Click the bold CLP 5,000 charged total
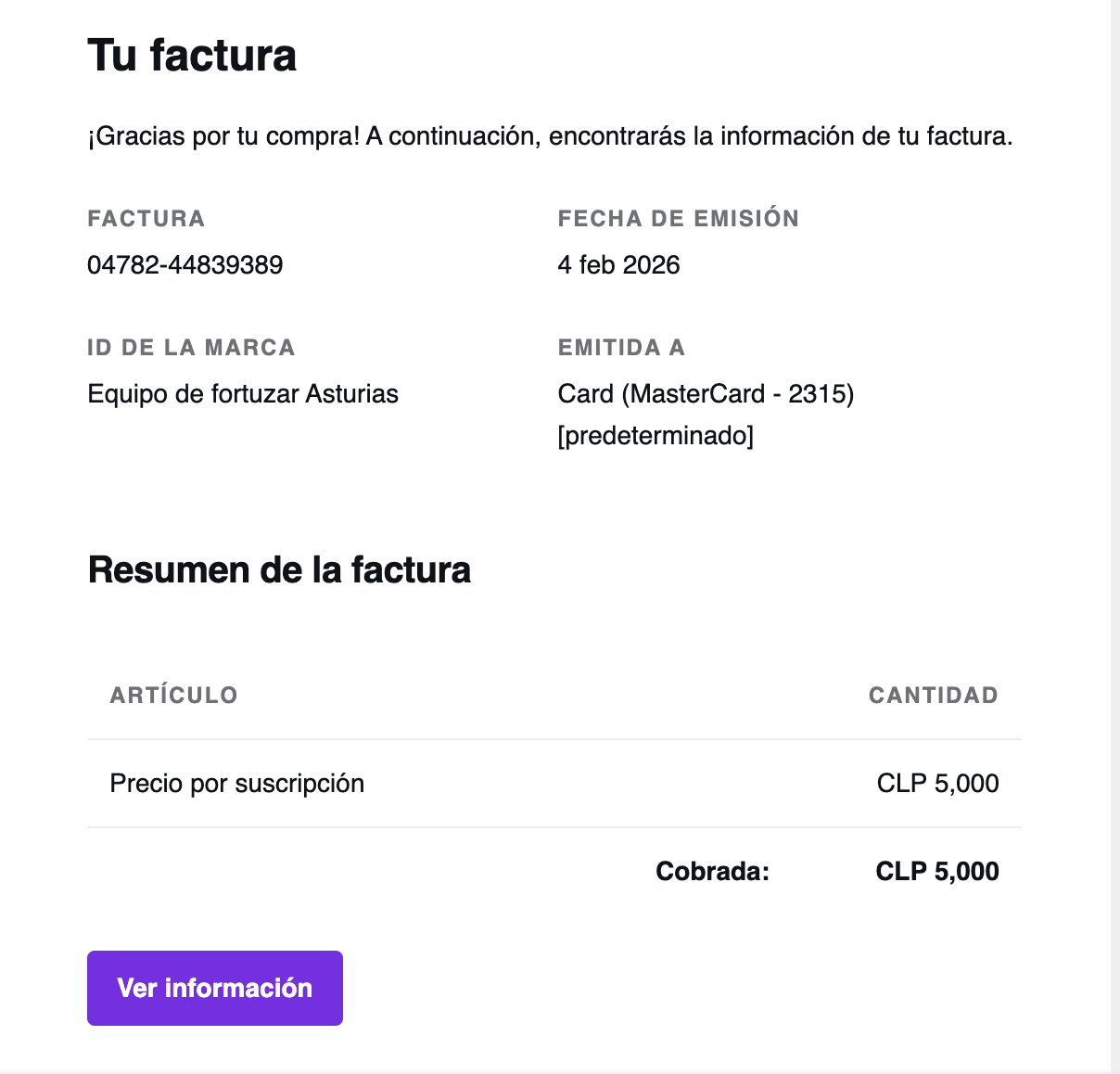This screenshot has width=1120, height=1074. [x=937, y=872]
